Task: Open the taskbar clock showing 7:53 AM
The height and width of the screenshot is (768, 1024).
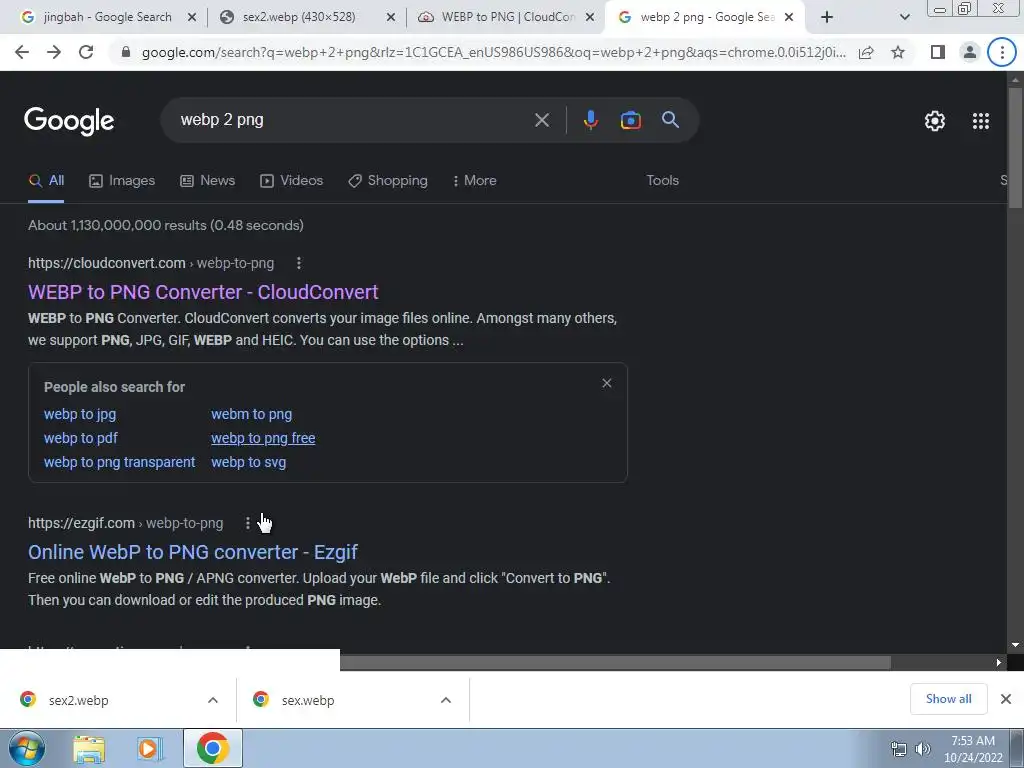Action: coord(972,749)
